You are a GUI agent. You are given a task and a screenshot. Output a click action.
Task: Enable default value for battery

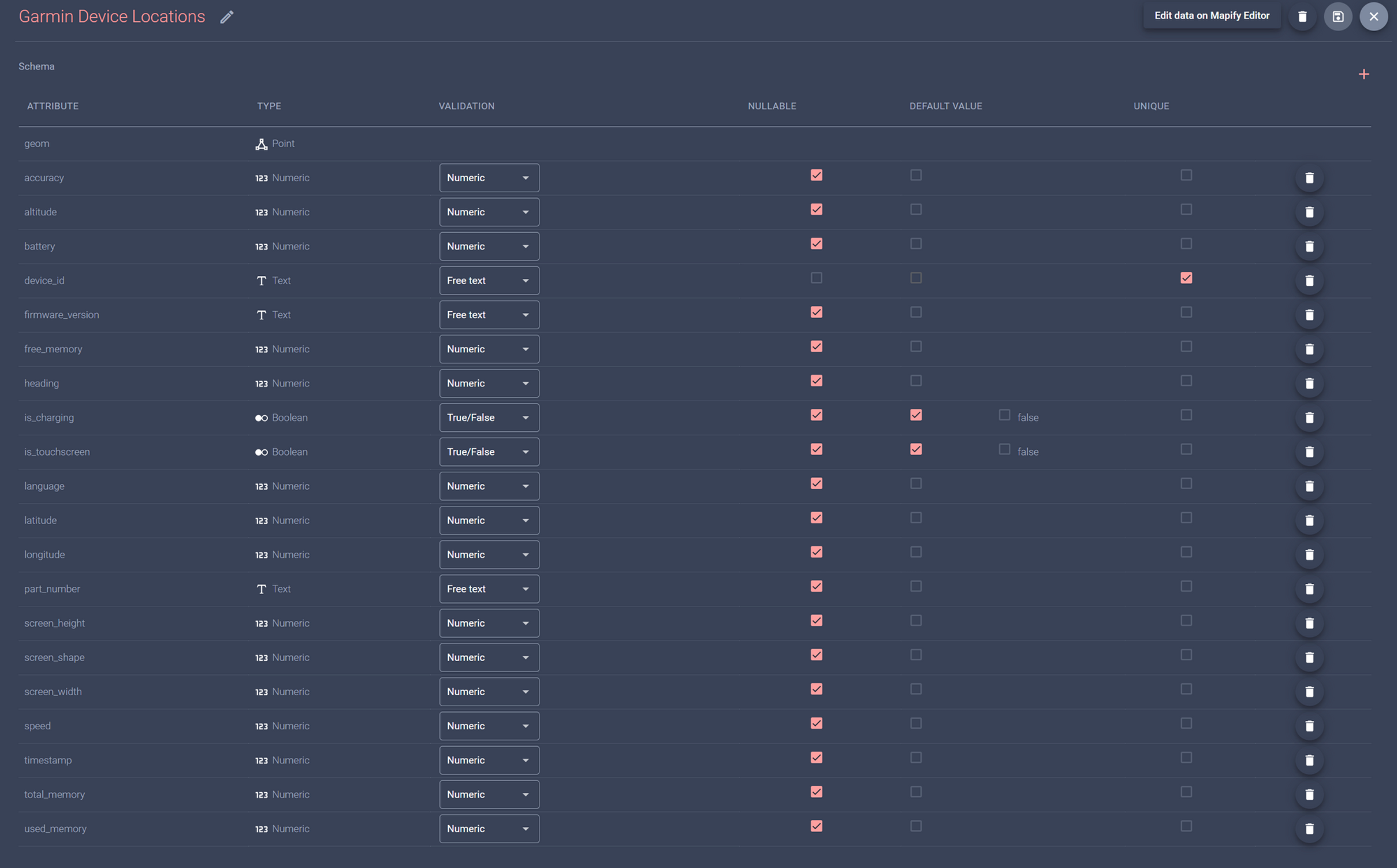(x=916, y=243)
